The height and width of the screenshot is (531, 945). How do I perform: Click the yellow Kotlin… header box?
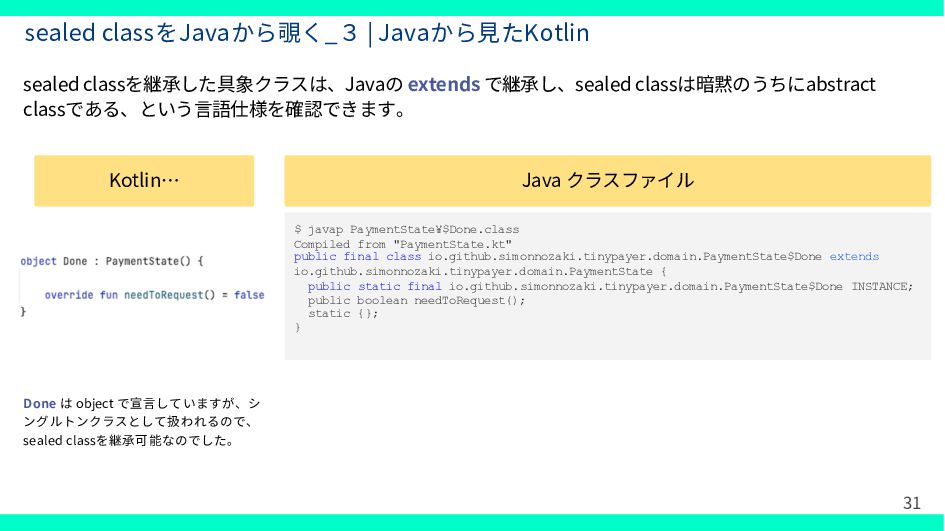pos(144,181)
